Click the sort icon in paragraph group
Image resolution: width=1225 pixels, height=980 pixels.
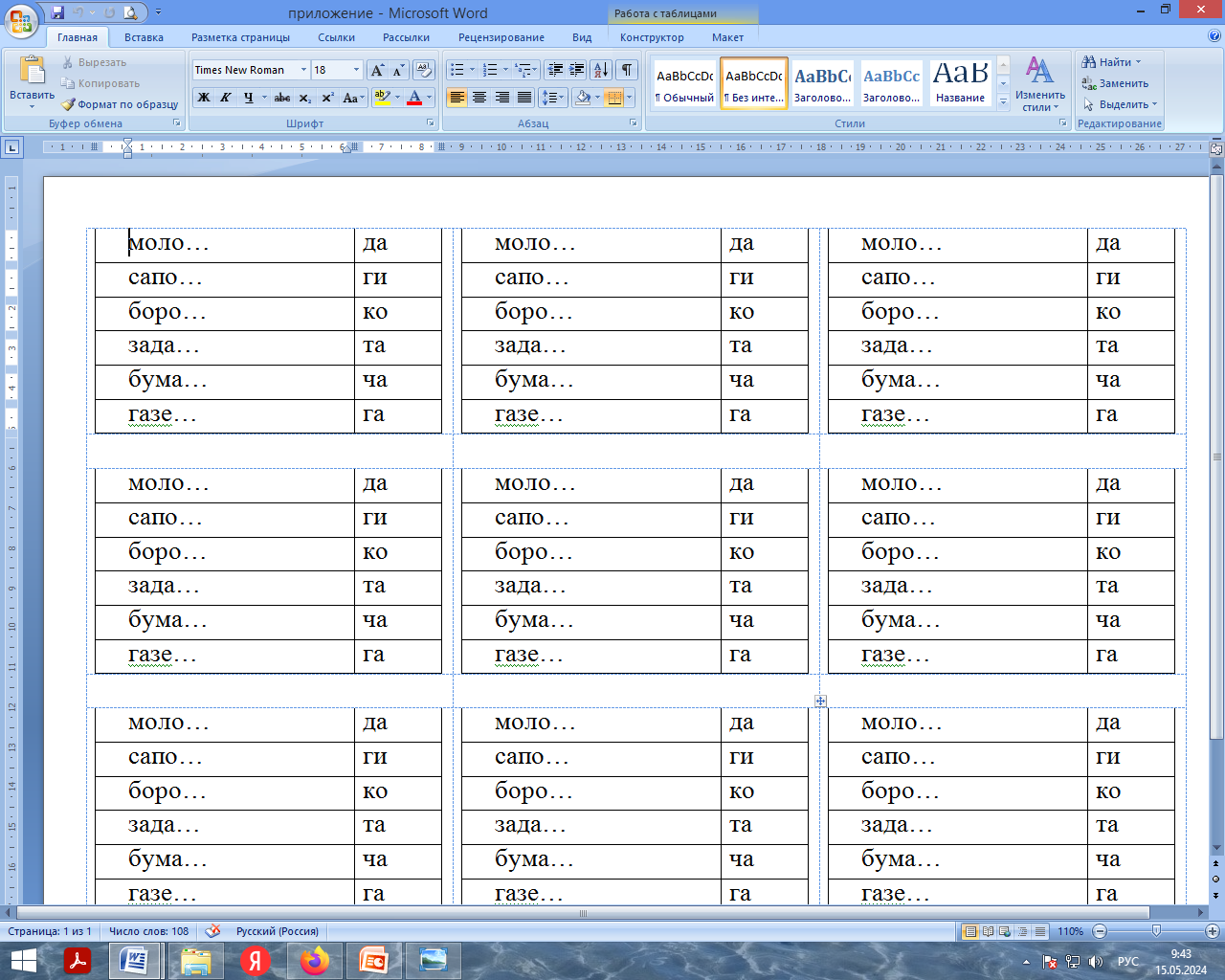pos(600,70)
